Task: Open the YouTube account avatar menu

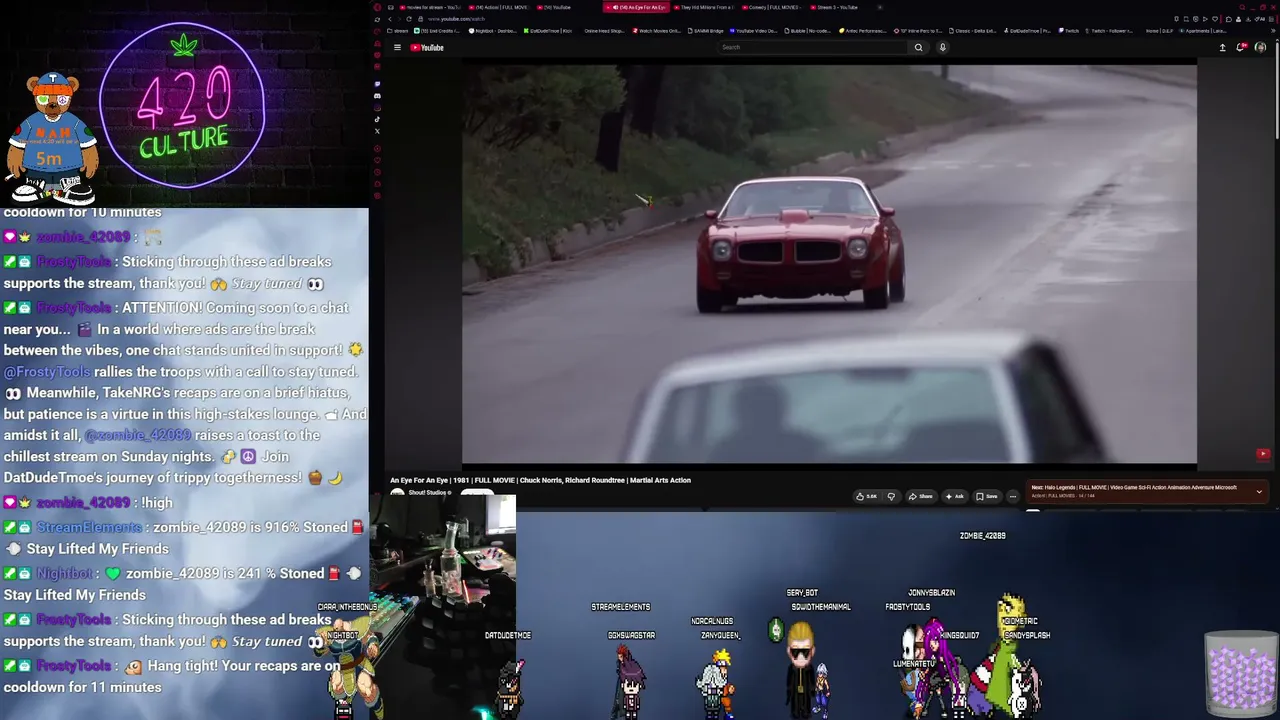Action: tap(1260, 47)
